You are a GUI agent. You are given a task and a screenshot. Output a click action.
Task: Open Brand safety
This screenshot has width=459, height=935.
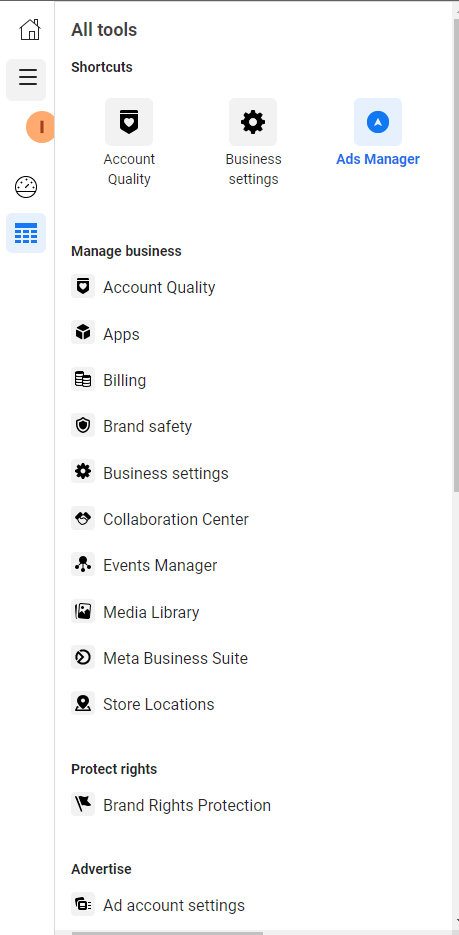pyautogui.click(x=132, y=426)
